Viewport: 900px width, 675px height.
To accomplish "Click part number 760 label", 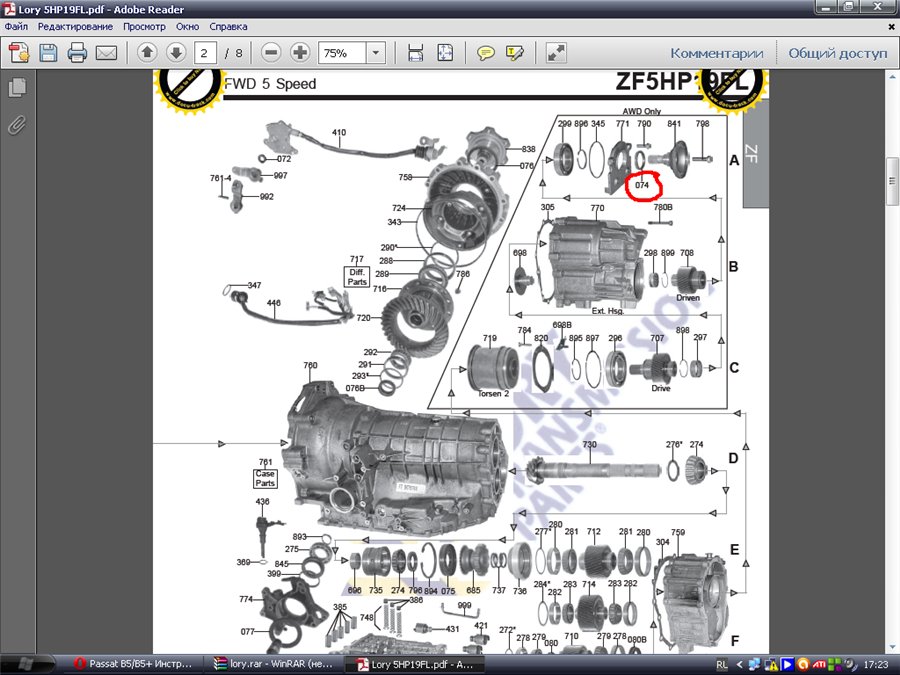I will [310, 365].
